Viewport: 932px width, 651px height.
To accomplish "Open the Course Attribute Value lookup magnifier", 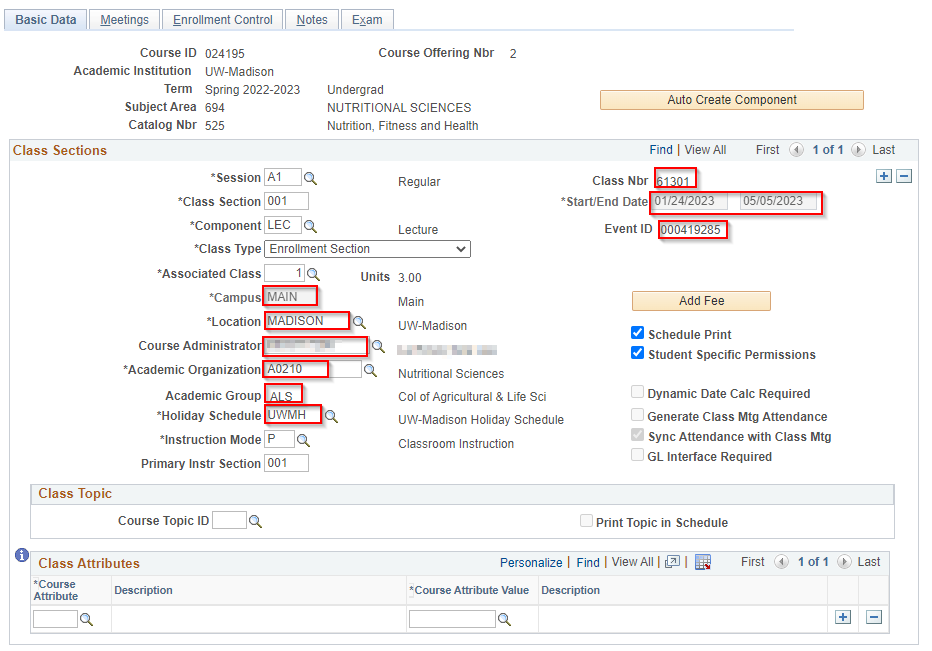I will (504, 619).
